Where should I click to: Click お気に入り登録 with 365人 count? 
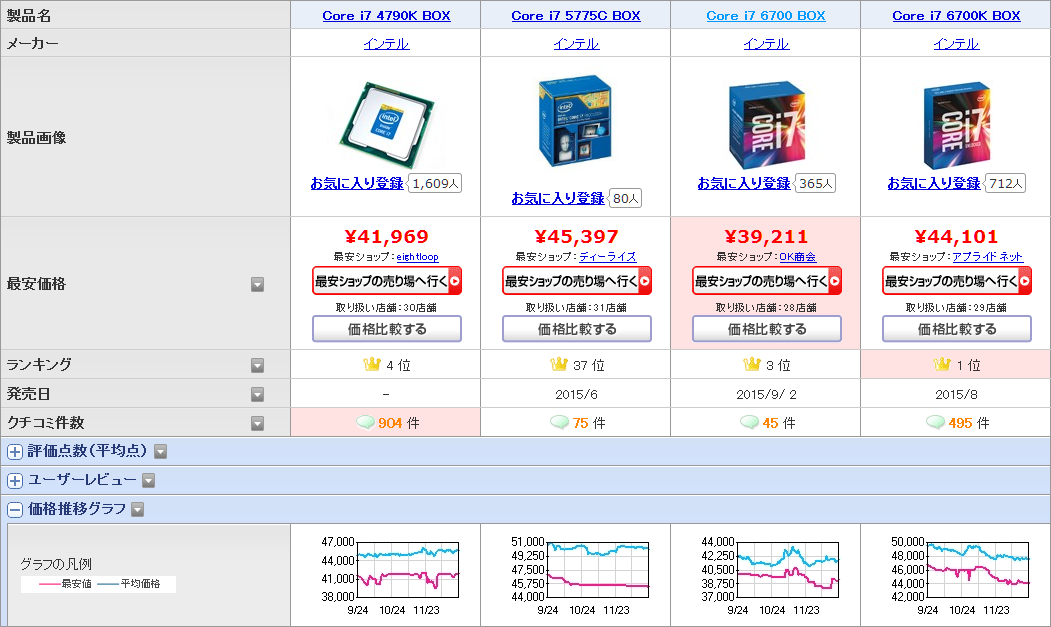(744, 183)
